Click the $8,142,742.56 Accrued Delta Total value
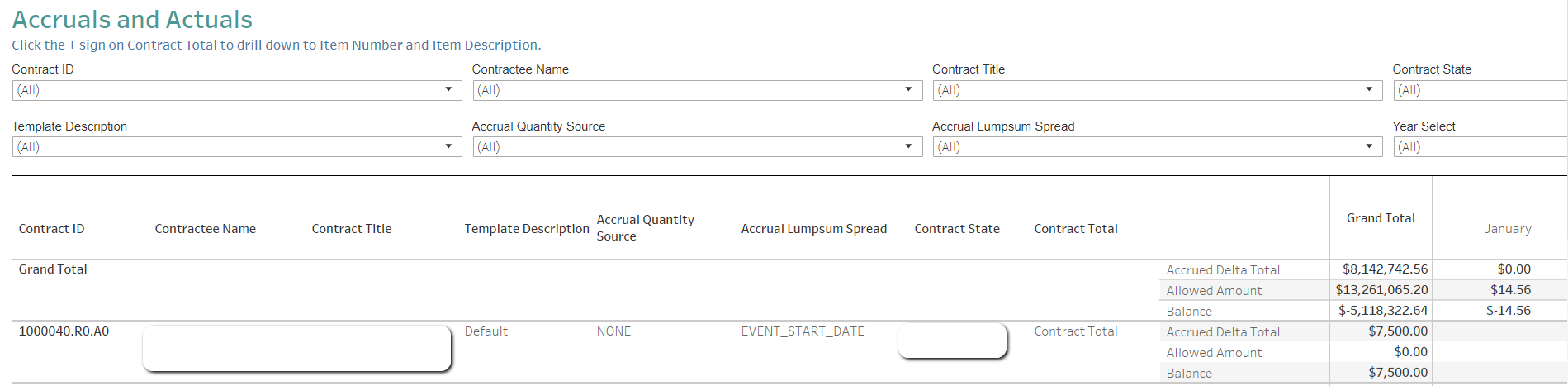 (1385, 269)
